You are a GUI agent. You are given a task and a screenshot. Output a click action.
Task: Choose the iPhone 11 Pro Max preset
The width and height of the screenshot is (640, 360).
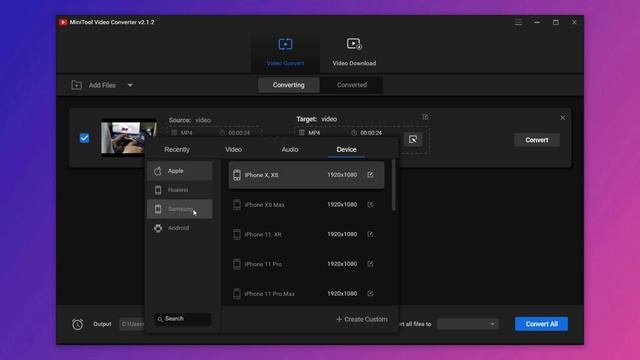click(x=307, y=293)
